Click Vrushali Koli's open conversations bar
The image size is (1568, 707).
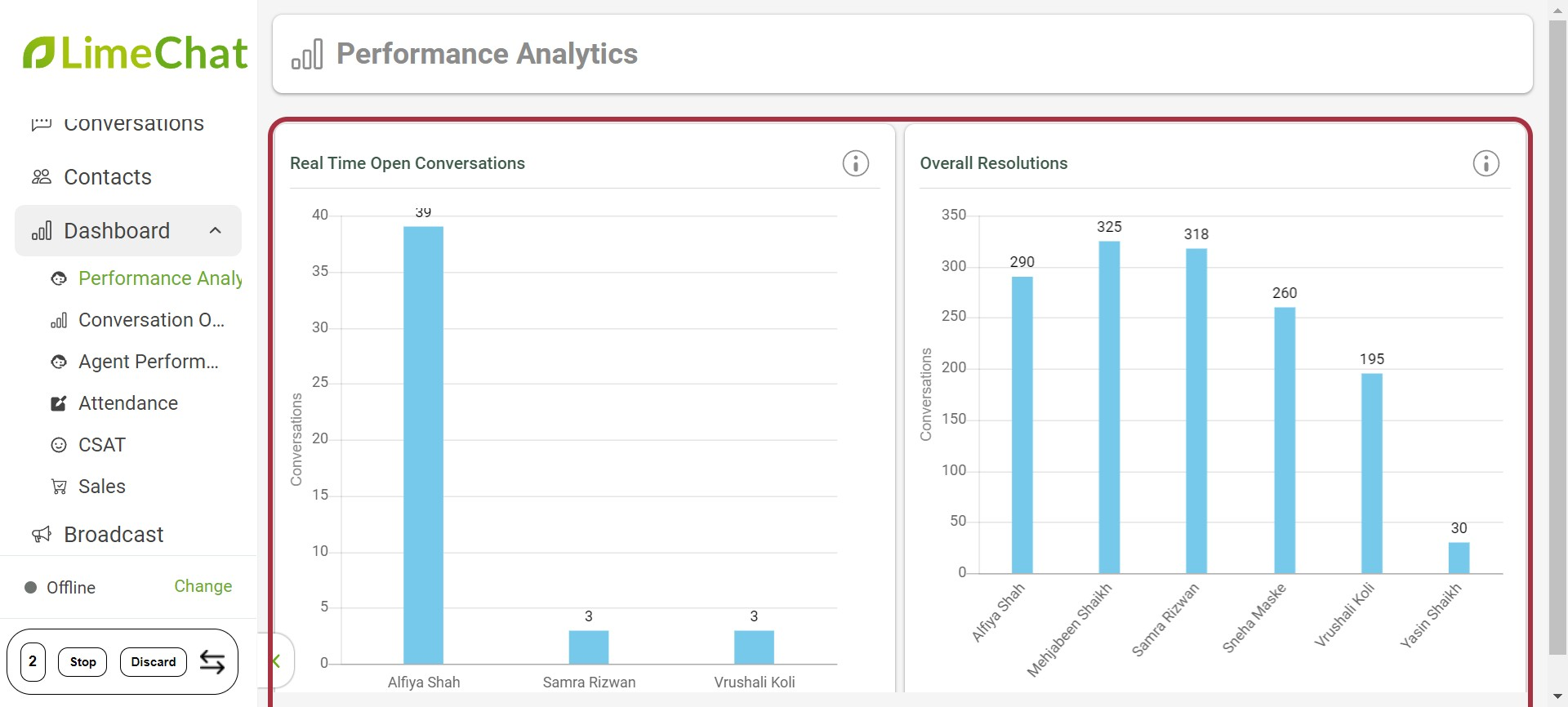click(x=754, y=647)
